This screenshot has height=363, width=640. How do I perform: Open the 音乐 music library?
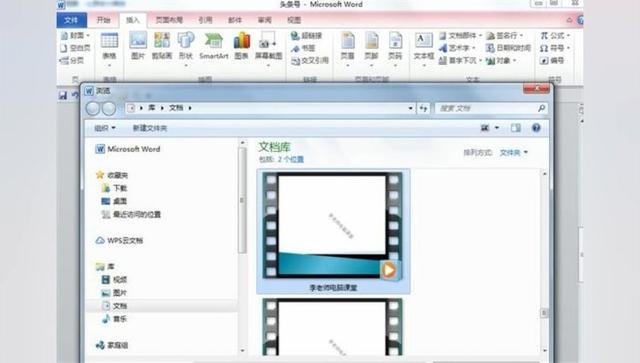tap(114, 319)
